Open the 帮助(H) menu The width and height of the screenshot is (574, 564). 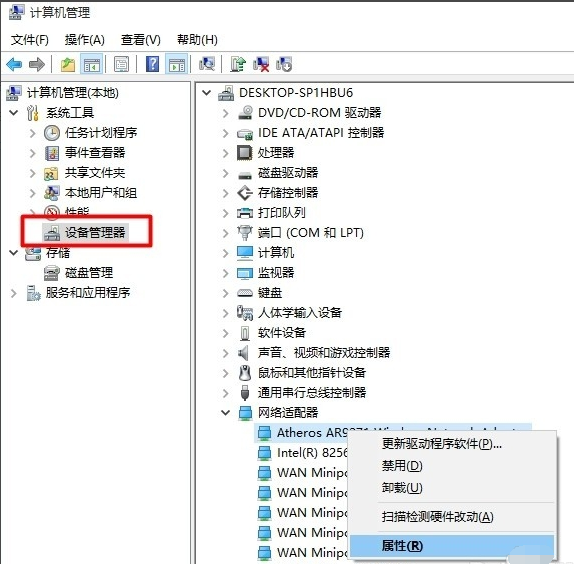[197, 40]
